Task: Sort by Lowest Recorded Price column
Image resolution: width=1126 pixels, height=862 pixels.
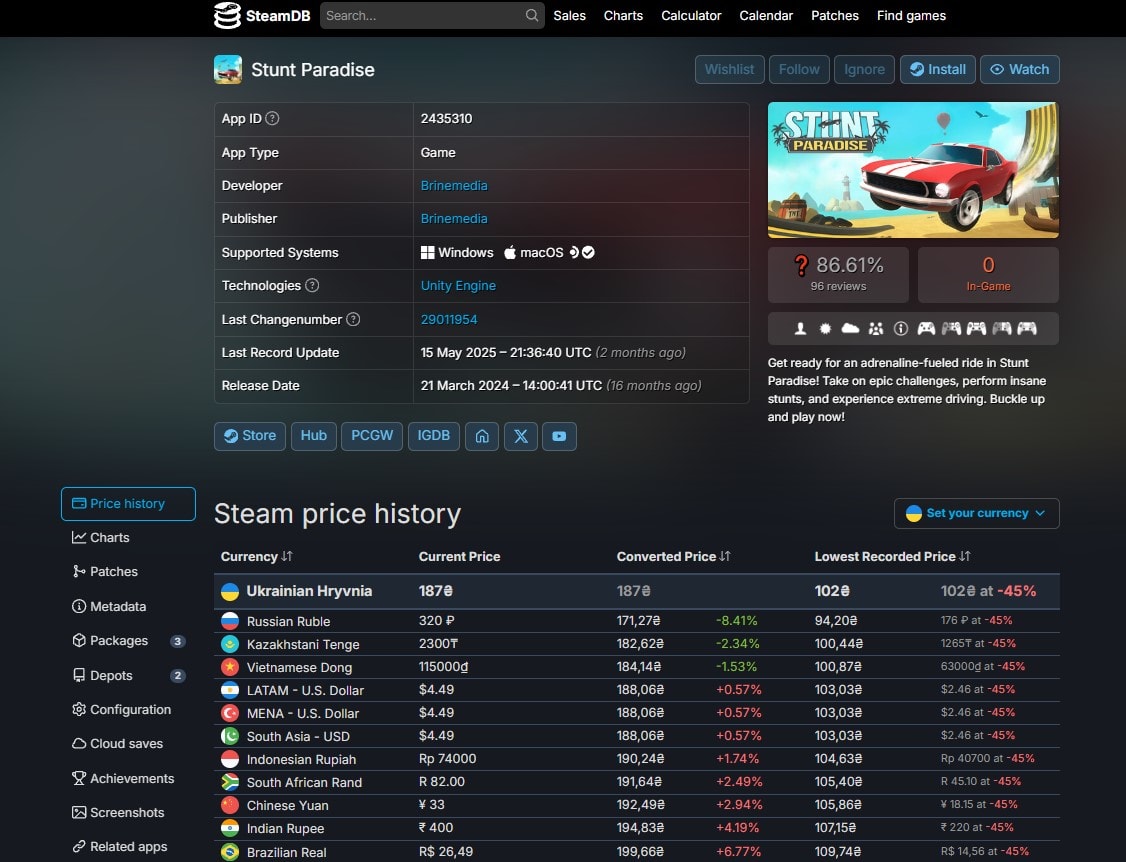Action: tap(893, 556)
